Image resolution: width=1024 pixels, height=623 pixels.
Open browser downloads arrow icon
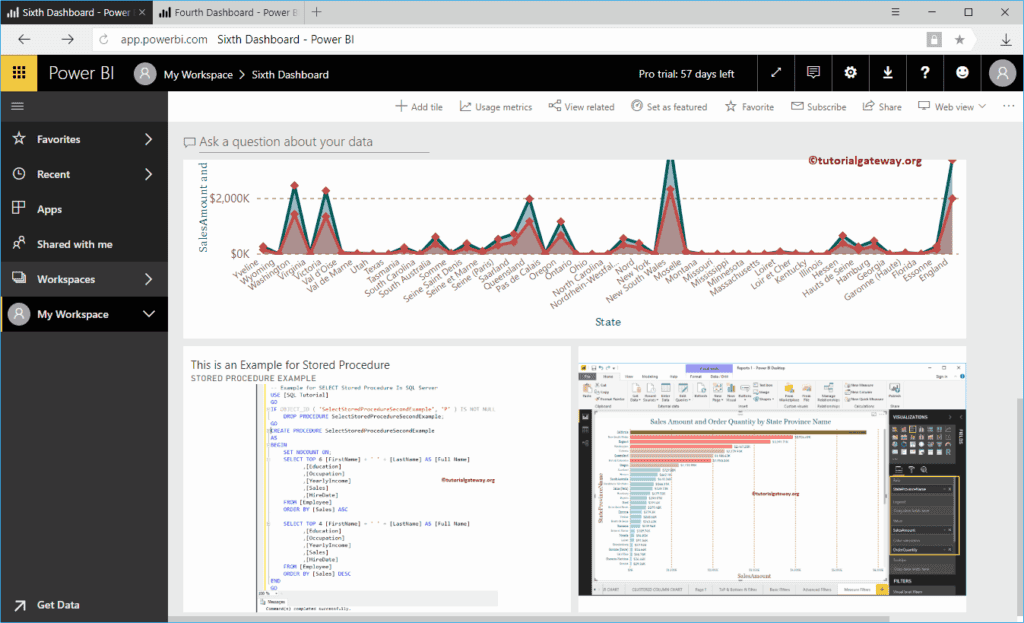[x=1006, y=40]
